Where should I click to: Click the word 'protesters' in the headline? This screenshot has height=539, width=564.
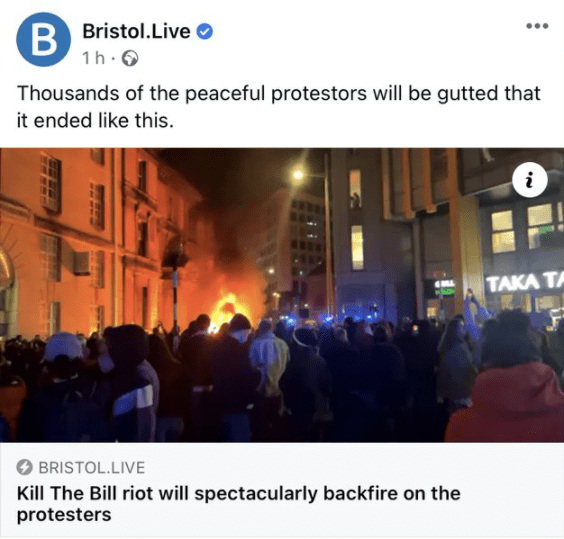(x=64, y=515)
